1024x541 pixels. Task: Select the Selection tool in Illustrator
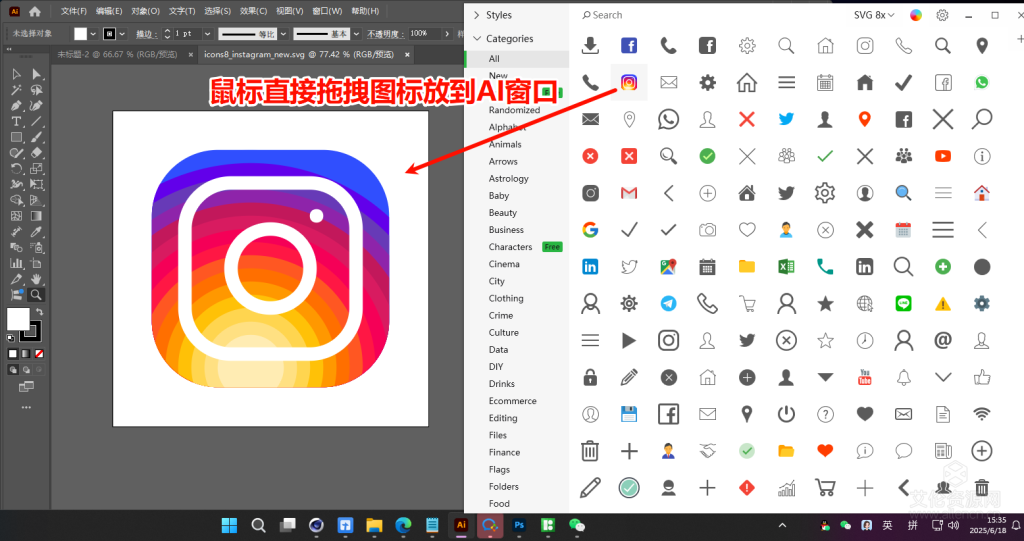16,74
